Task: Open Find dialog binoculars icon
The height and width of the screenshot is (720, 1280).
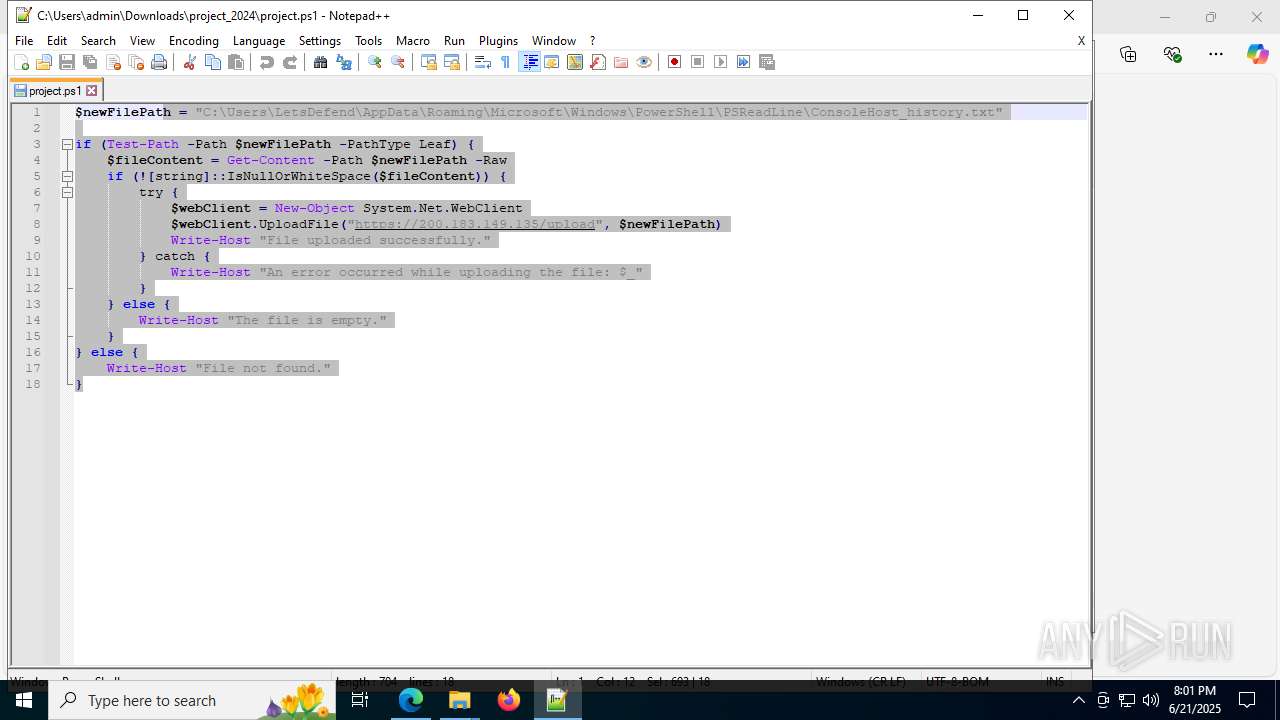Action: (320, 62)
